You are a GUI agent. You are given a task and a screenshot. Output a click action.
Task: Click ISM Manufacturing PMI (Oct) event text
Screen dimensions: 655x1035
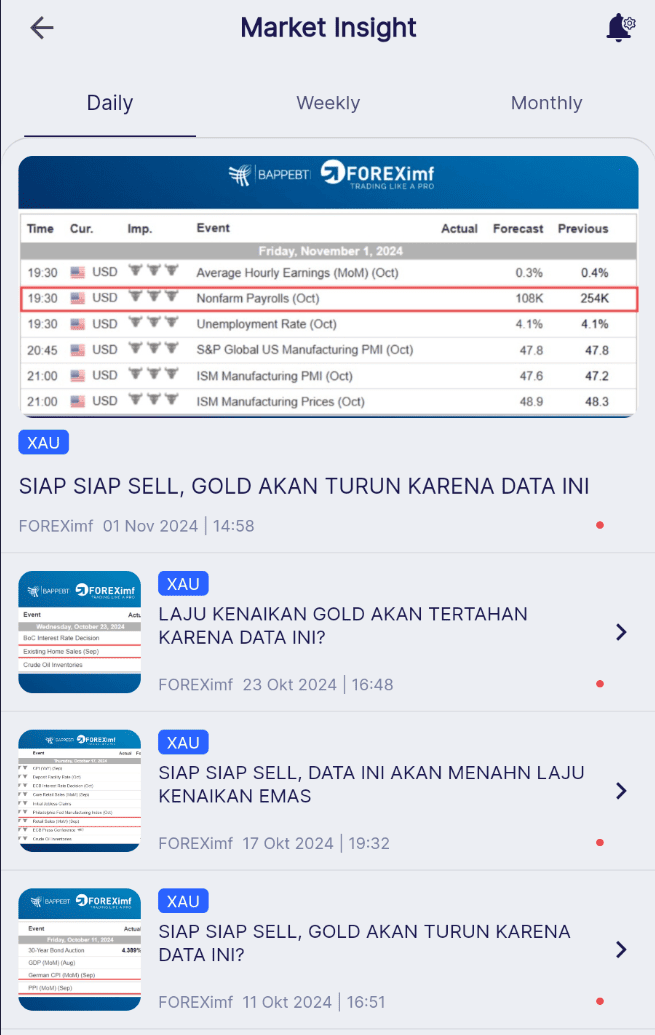(274, 376)
